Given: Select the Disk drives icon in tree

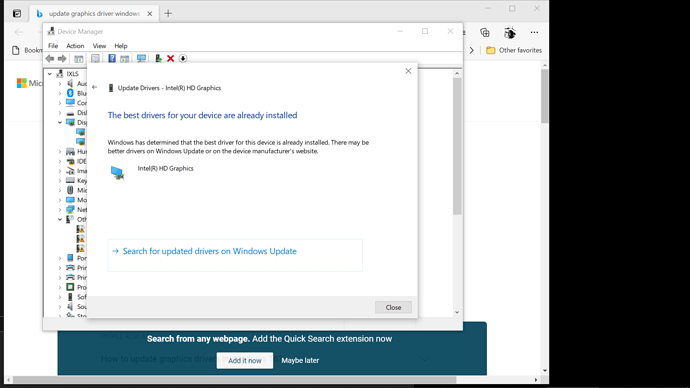Looking at the screenshot, I should tap(70, 113).
